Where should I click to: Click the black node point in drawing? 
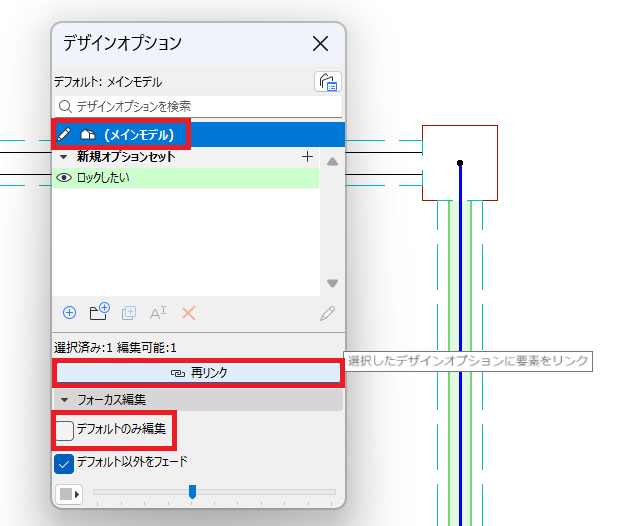(460, 163)
